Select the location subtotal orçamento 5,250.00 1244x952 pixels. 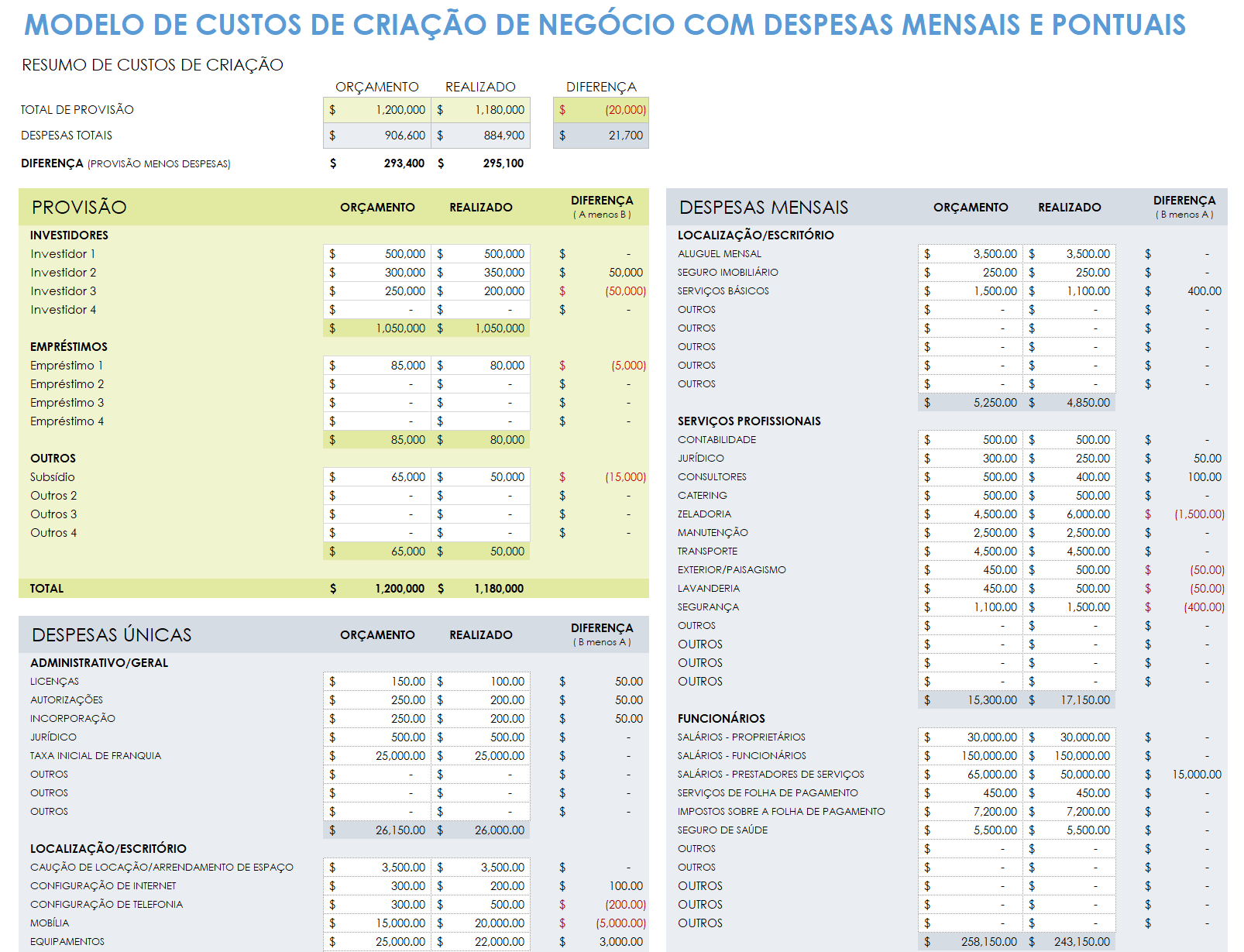click(971, 403)
